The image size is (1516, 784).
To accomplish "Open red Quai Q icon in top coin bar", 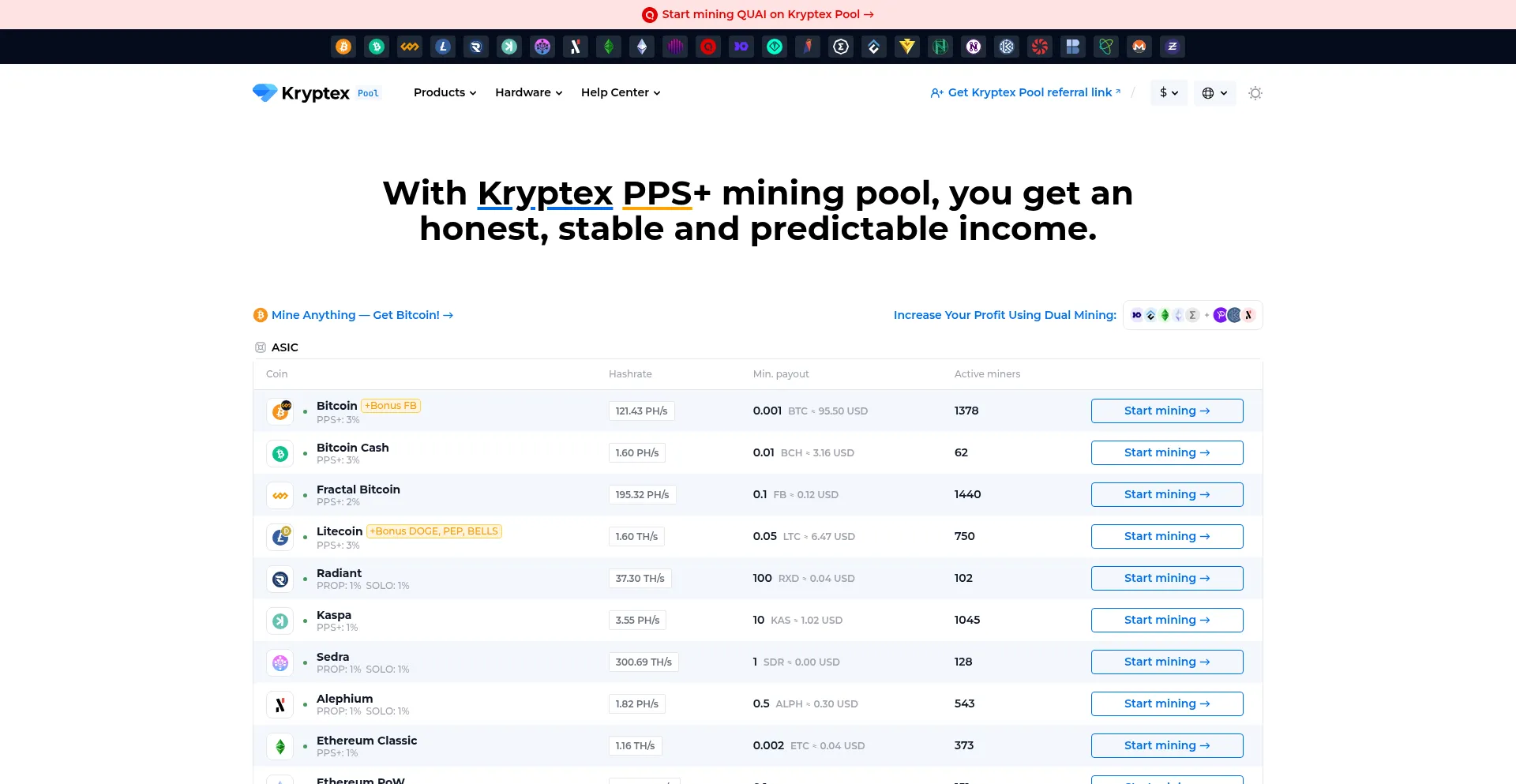I will click(x=708, y=47).
